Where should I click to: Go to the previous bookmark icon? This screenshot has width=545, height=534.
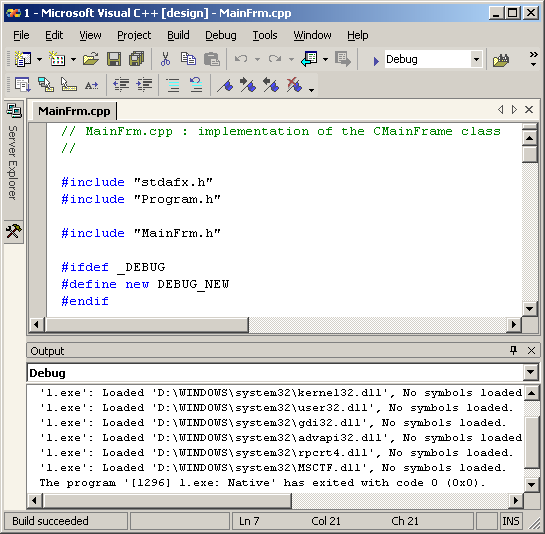pos(271,85)
